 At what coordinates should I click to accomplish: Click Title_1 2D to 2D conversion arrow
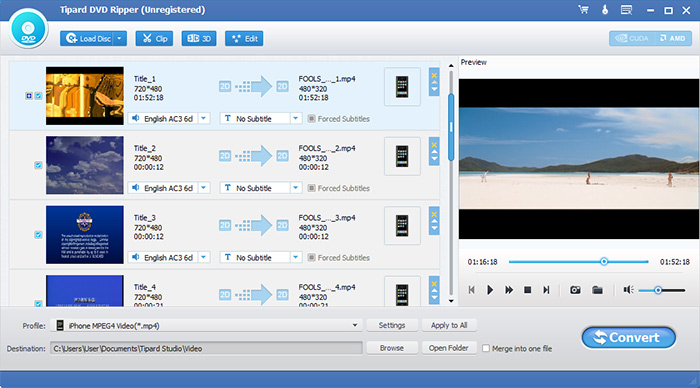[254, 86]
